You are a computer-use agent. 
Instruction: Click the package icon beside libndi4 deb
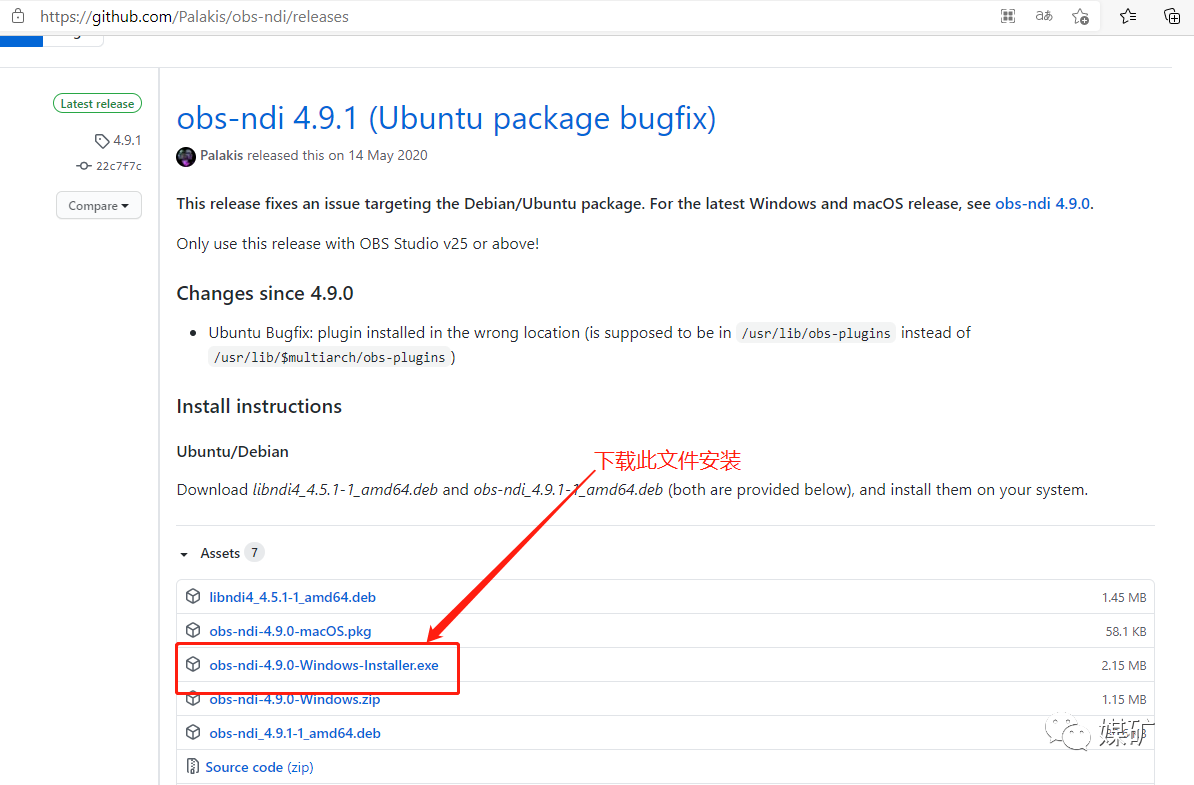(193, 596)
